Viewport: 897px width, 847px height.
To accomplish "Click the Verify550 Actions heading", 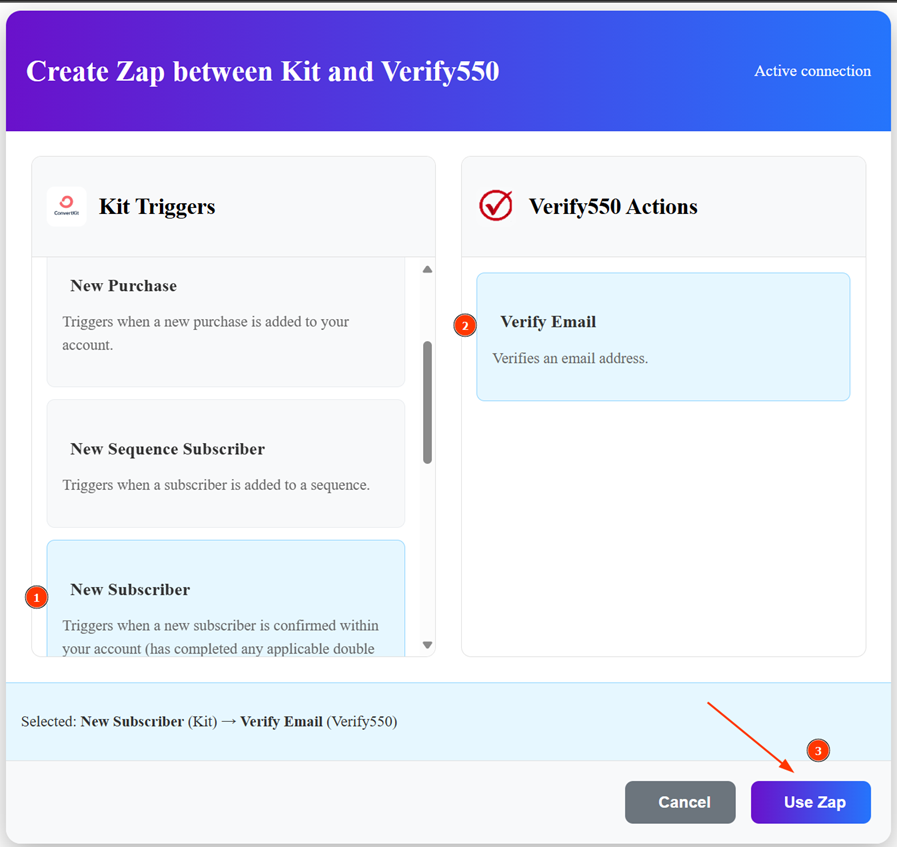I will (x=613, y=206).
